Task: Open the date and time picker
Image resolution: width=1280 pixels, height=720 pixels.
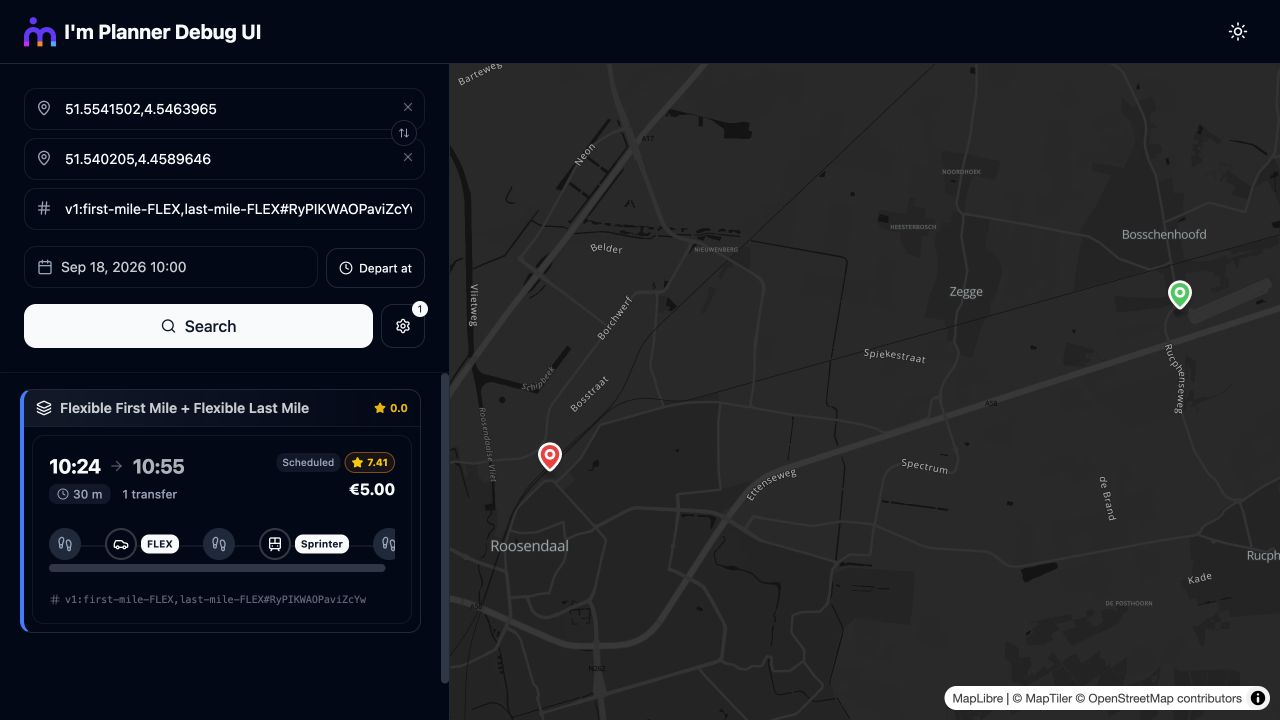Action: coord(171,268)
